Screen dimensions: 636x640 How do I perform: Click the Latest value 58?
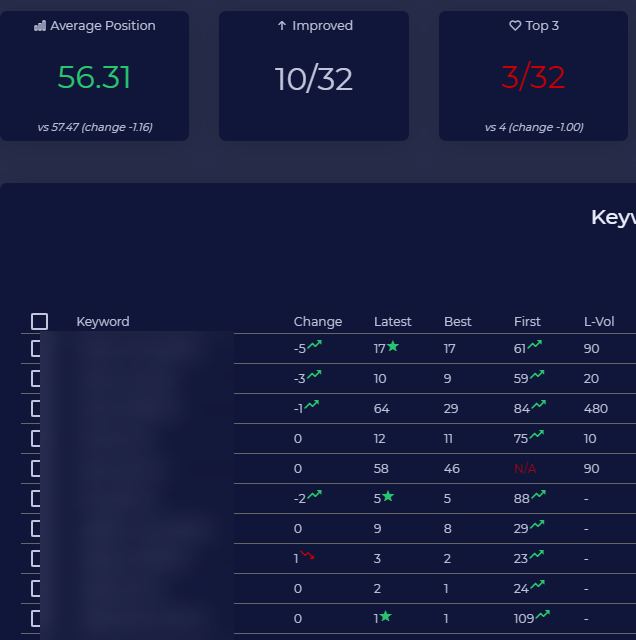pos(381,469)
